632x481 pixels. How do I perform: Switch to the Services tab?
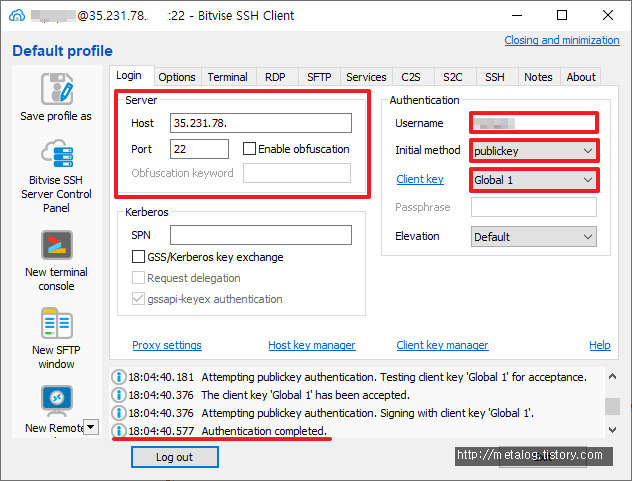[x=366, y=77]
